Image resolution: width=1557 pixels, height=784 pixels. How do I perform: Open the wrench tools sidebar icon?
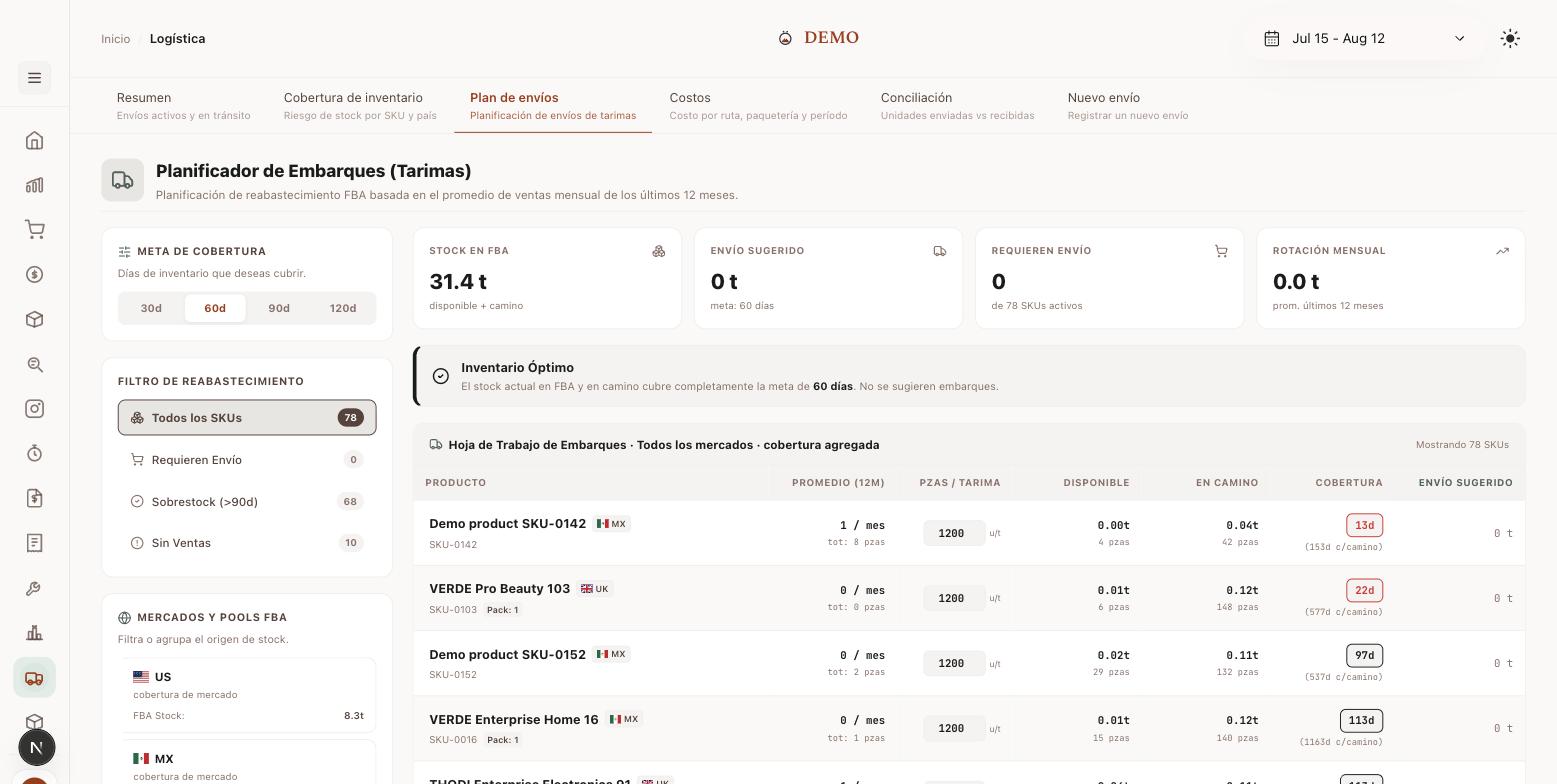[34, 588]
